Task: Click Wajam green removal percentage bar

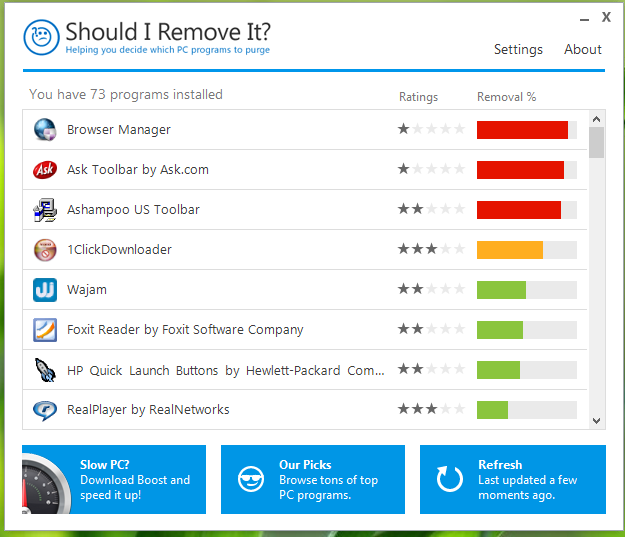Action: [x=527, y=290]
